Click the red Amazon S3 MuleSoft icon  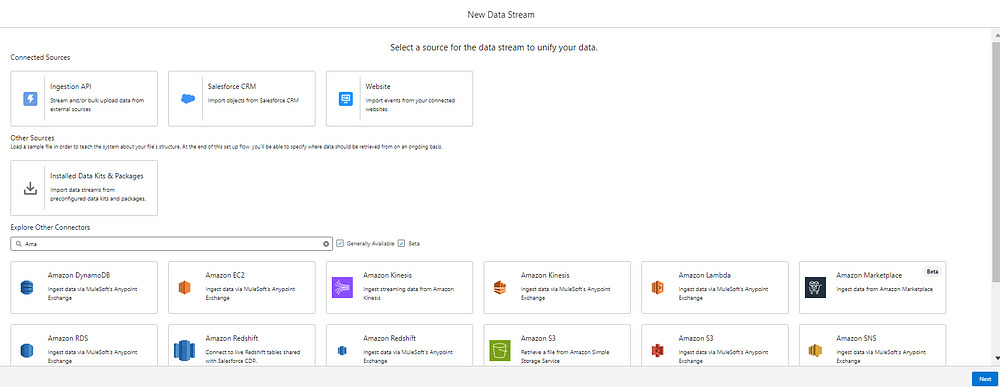coord(657,351)
